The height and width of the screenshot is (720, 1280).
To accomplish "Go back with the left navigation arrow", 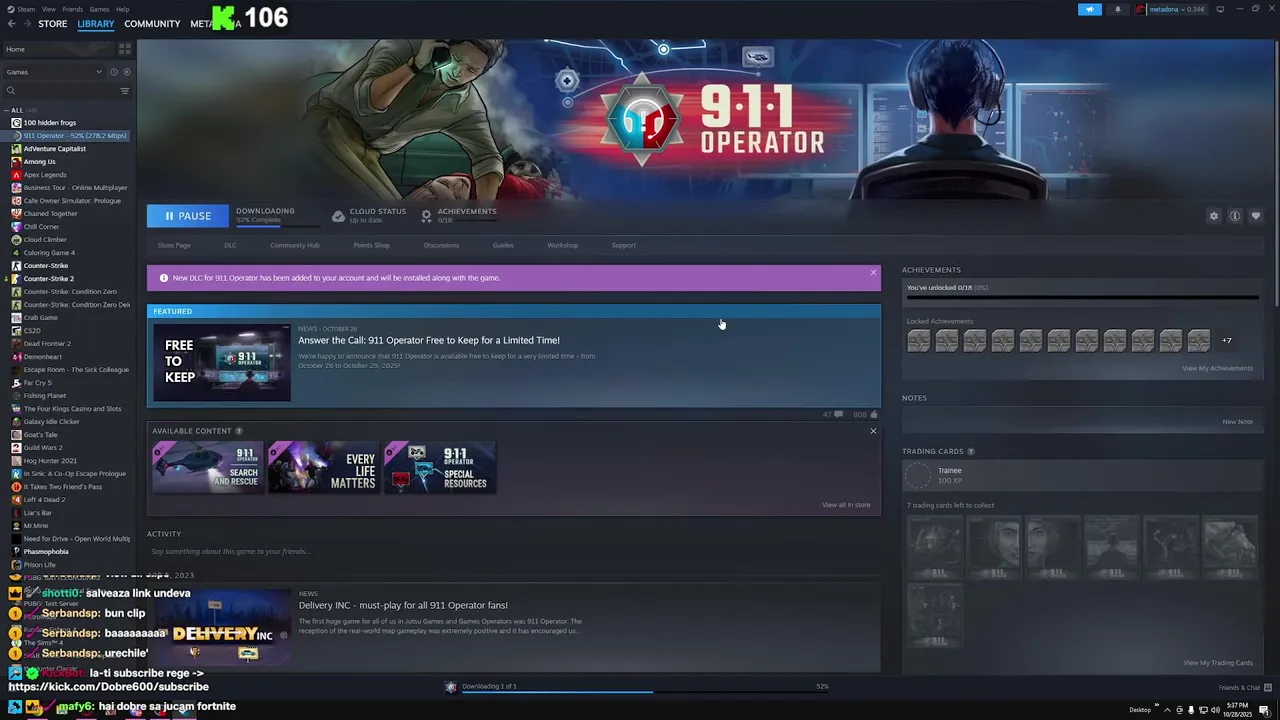I will [11, 24].
